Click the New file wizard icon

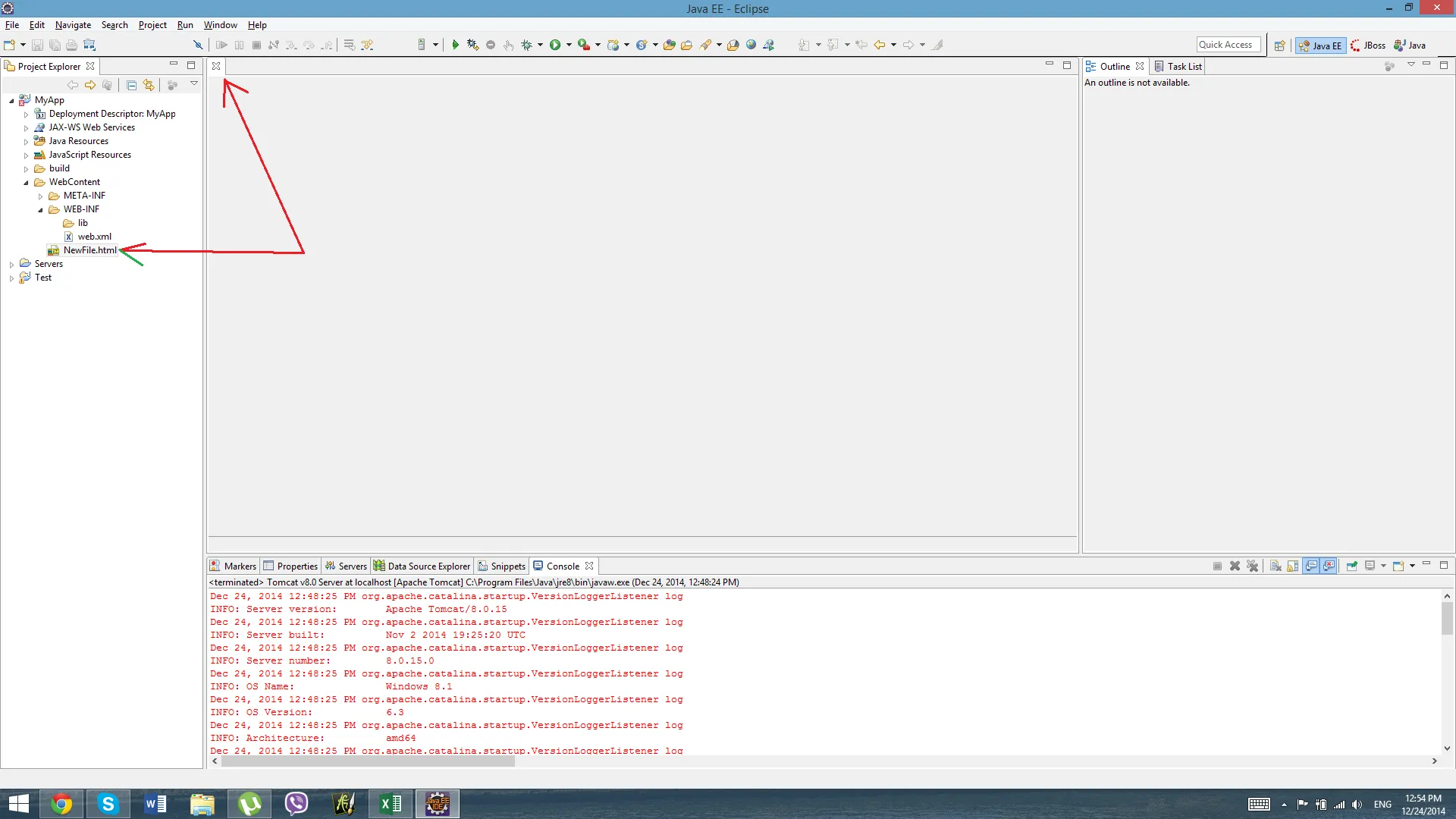[x=10, y=45]
